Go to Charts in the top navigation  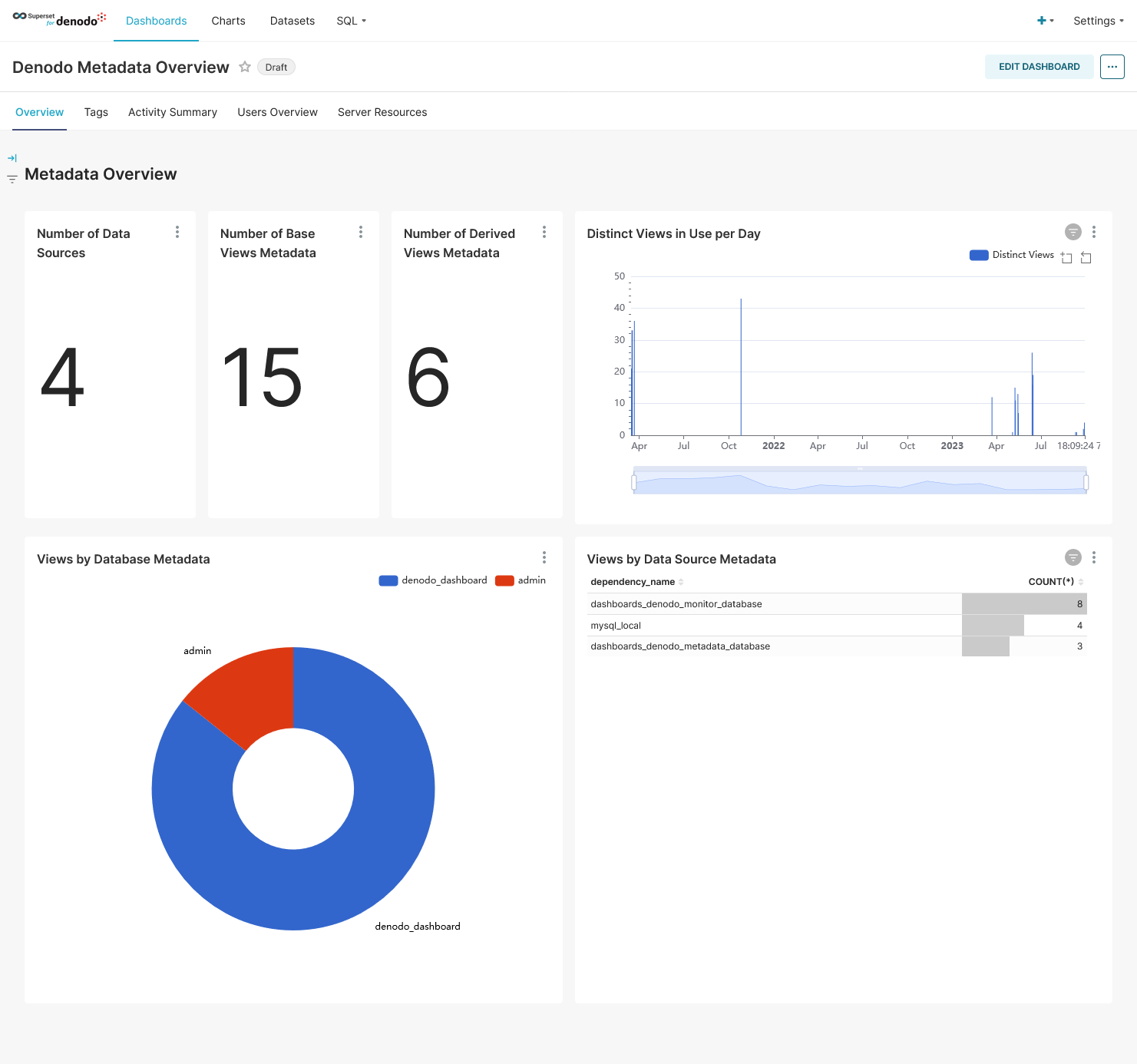pos(229,21)
